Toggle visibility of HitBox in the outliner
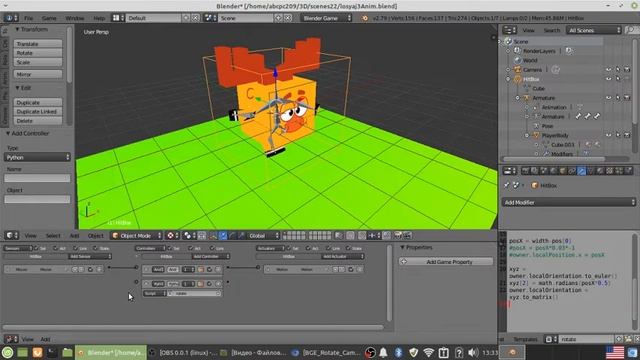 (x=609, y=79)
